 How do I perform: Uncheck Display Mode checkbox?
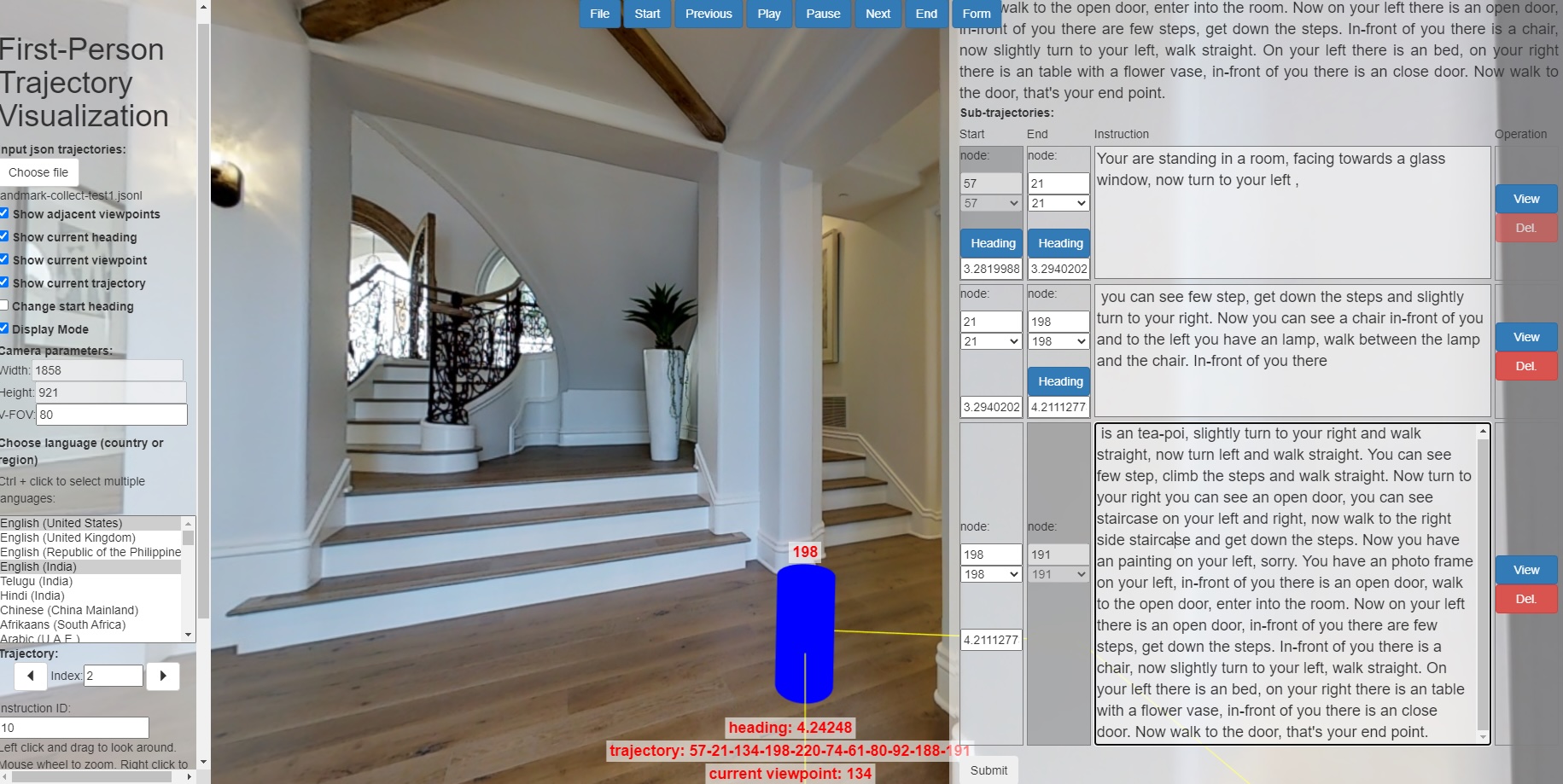click(x=4, y=328)
